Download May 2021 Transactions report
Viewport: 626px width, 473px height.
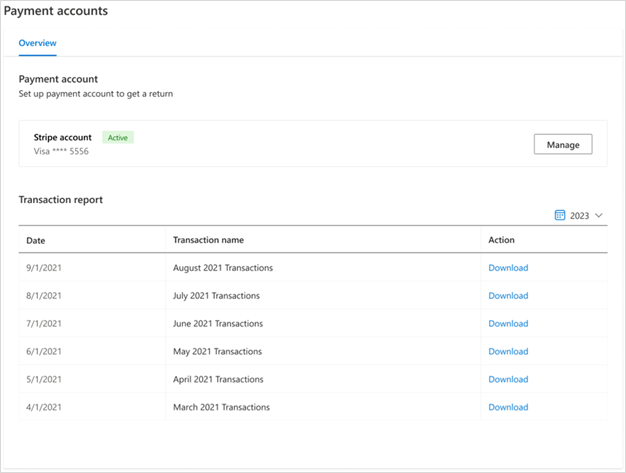(x=508, y=352)
